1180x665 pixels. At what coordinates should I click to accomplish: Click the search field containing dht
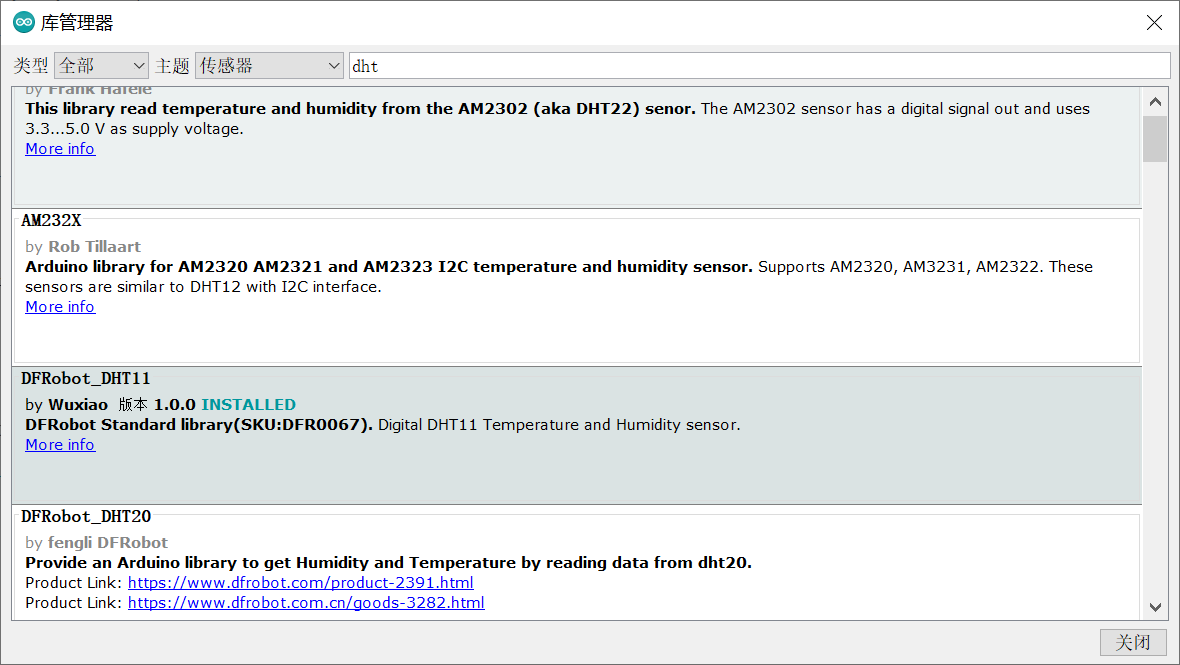pos(760,66)
